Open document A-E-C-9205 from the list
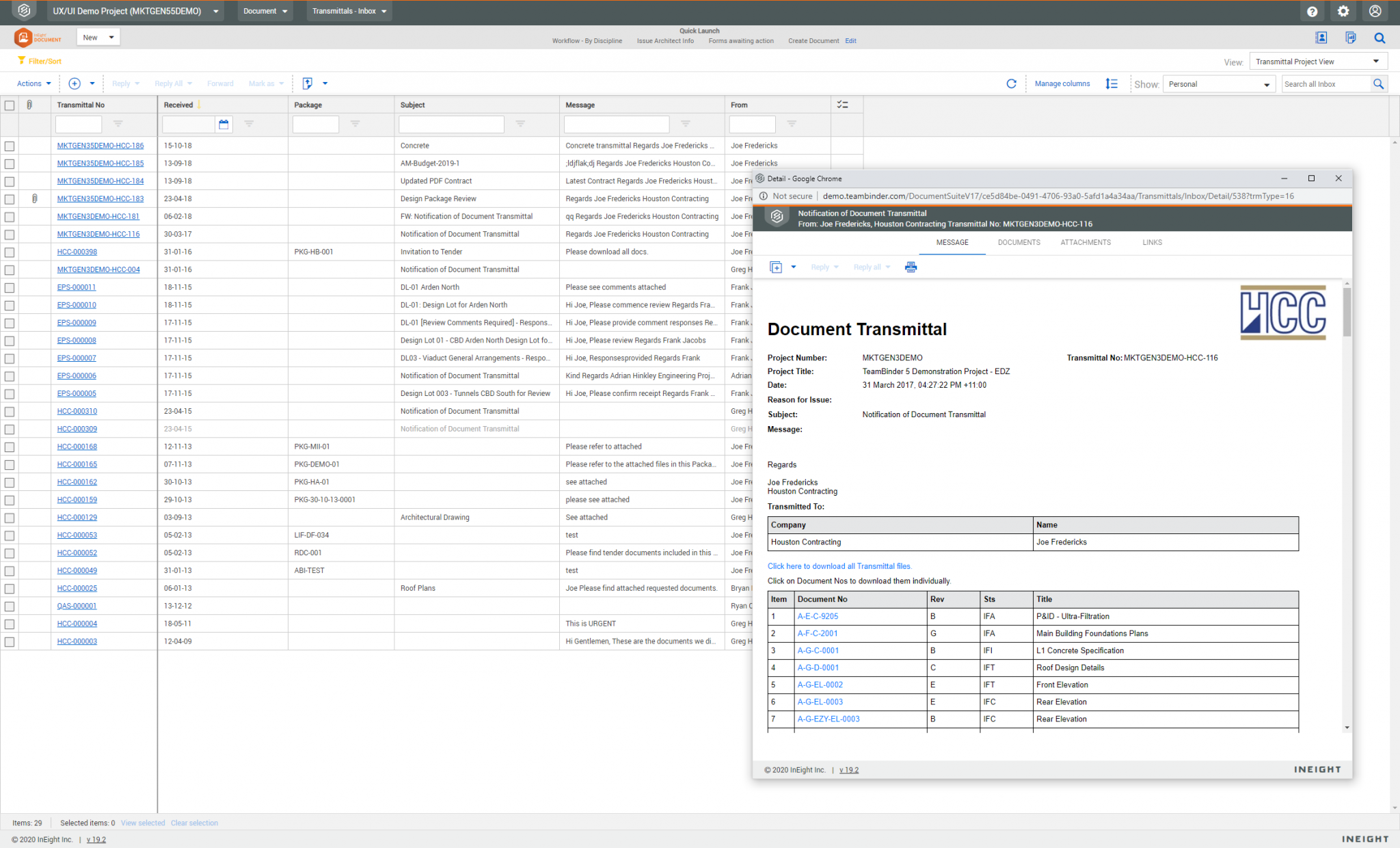Screen dimensions: 1400x848 tap(818, 615)
